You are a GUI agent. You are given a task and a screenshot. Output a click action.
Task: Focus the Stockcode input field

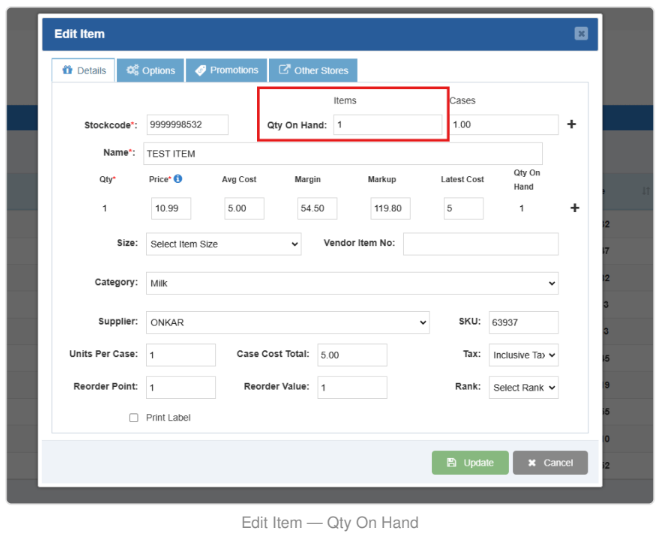(x=187, y=125)
